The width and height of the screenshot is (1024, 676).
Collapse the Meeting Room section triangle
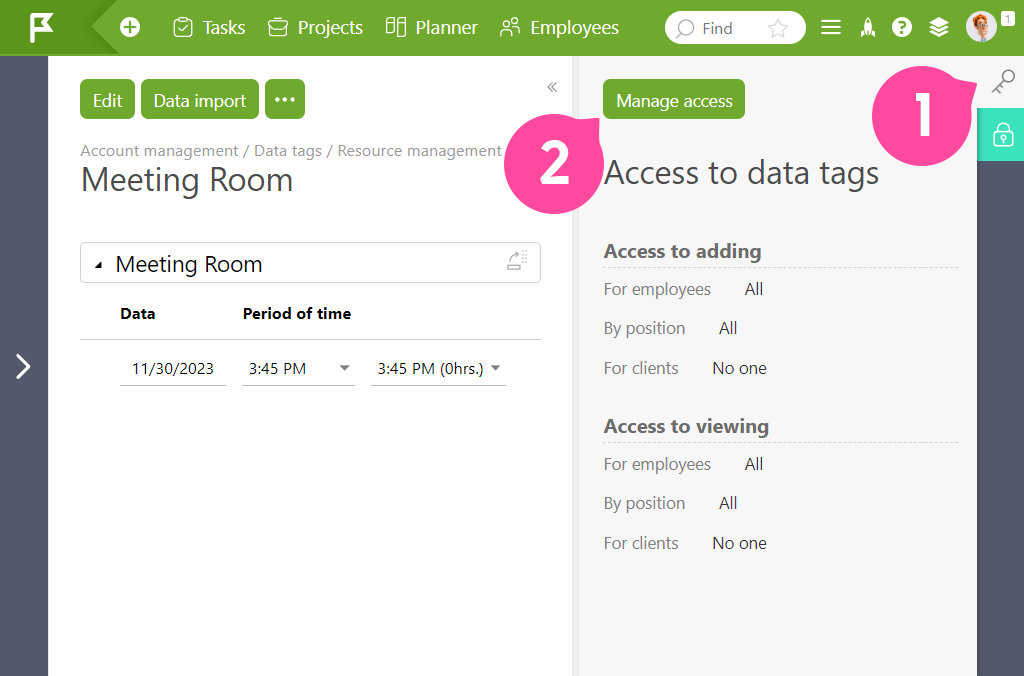click(x=99, y=265)
